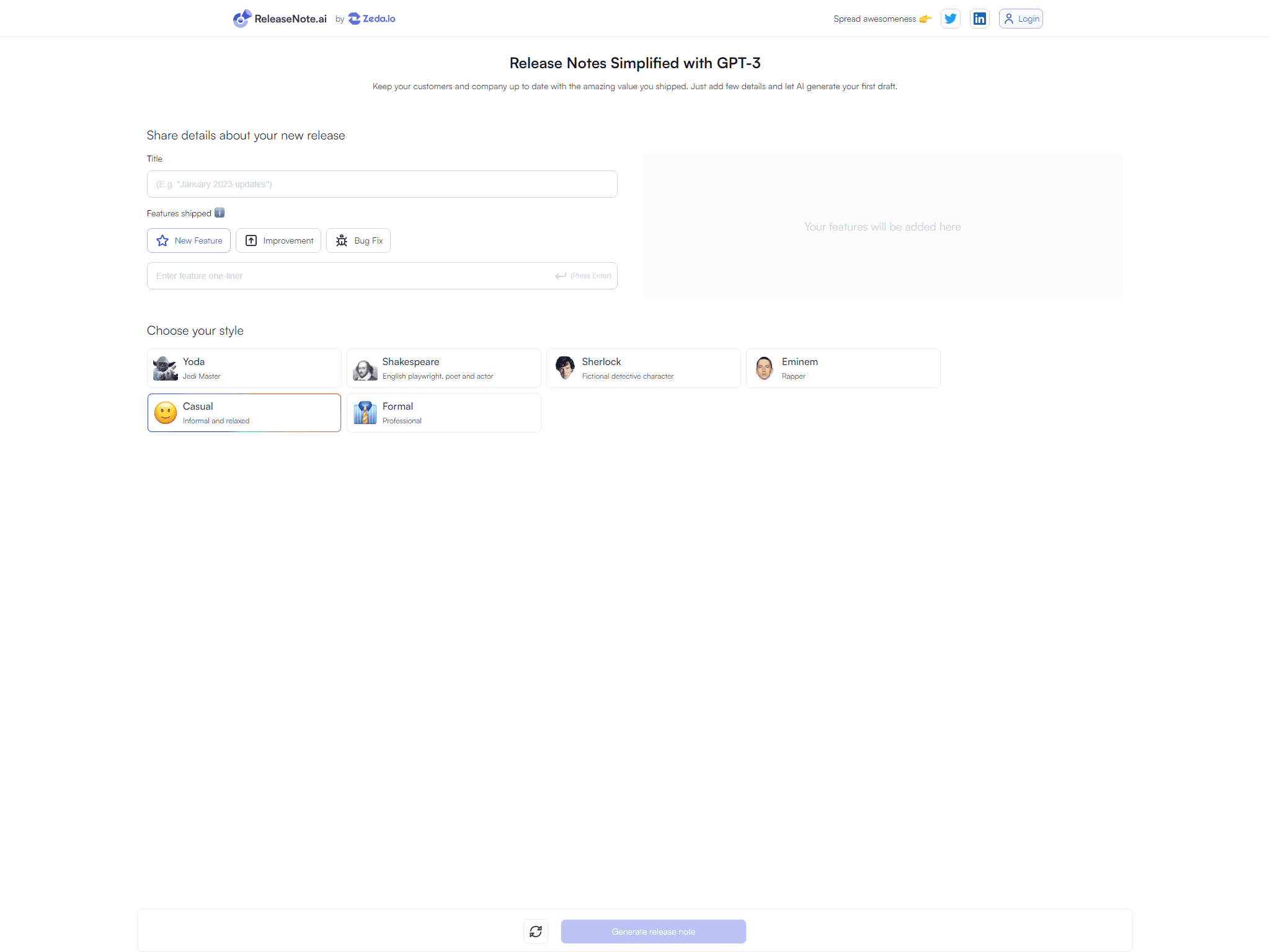Choose the Shakespeare style card

444,368
